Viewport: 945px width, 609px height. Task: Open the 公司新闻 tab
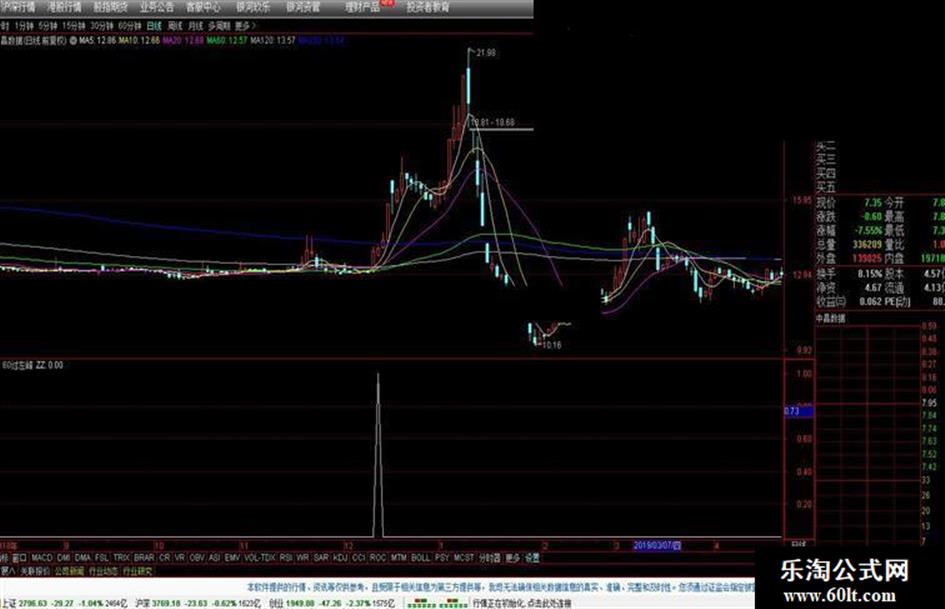point(69,571)
